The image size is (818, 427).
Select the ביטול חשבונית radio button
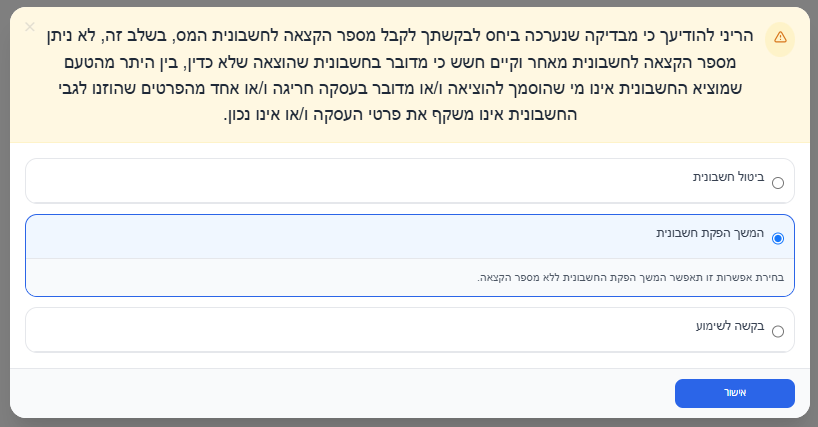pos(777,183)
